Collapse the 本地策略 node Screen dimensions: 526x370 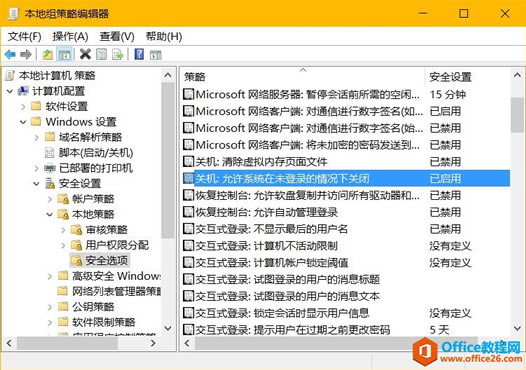click(x=50, y=214)
